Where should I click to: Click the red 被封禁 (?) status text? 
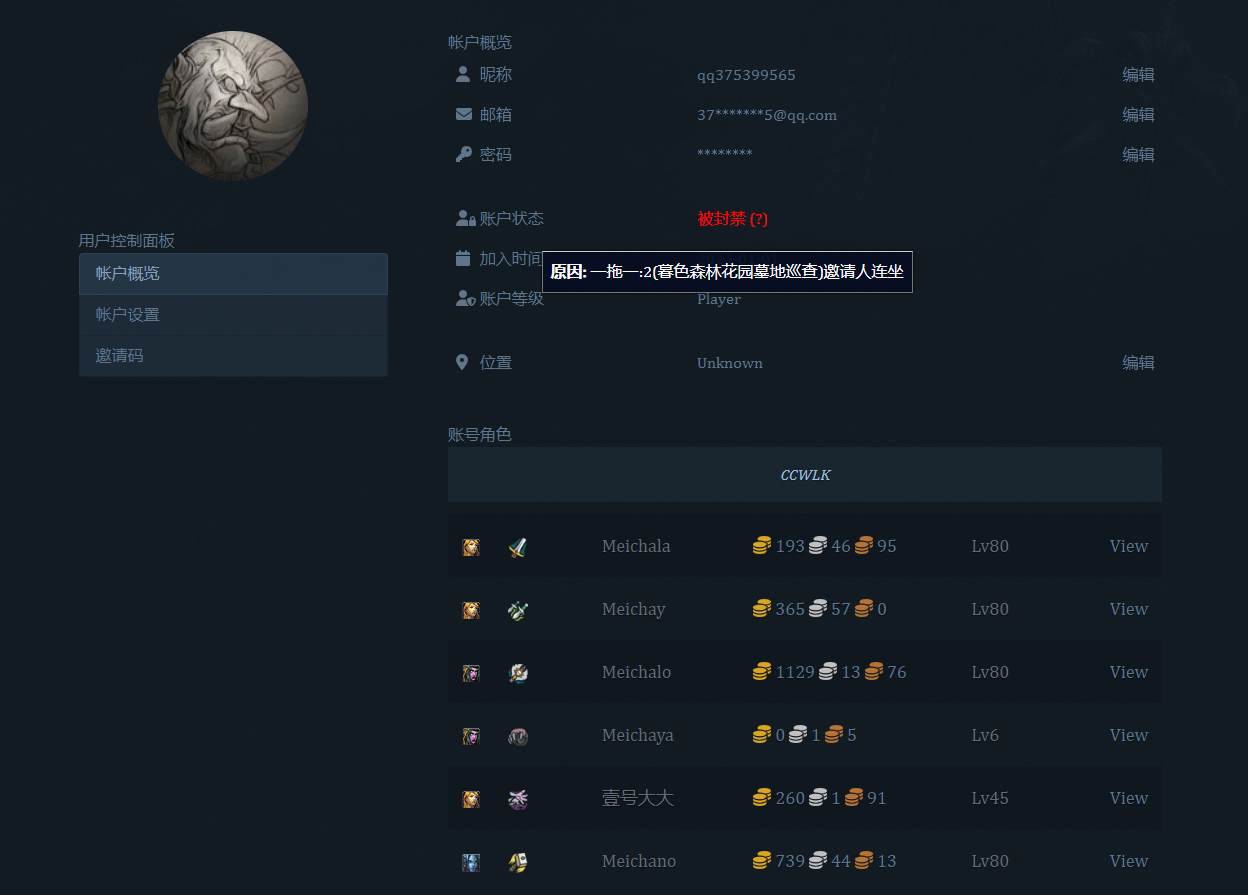tap(732, 219)
